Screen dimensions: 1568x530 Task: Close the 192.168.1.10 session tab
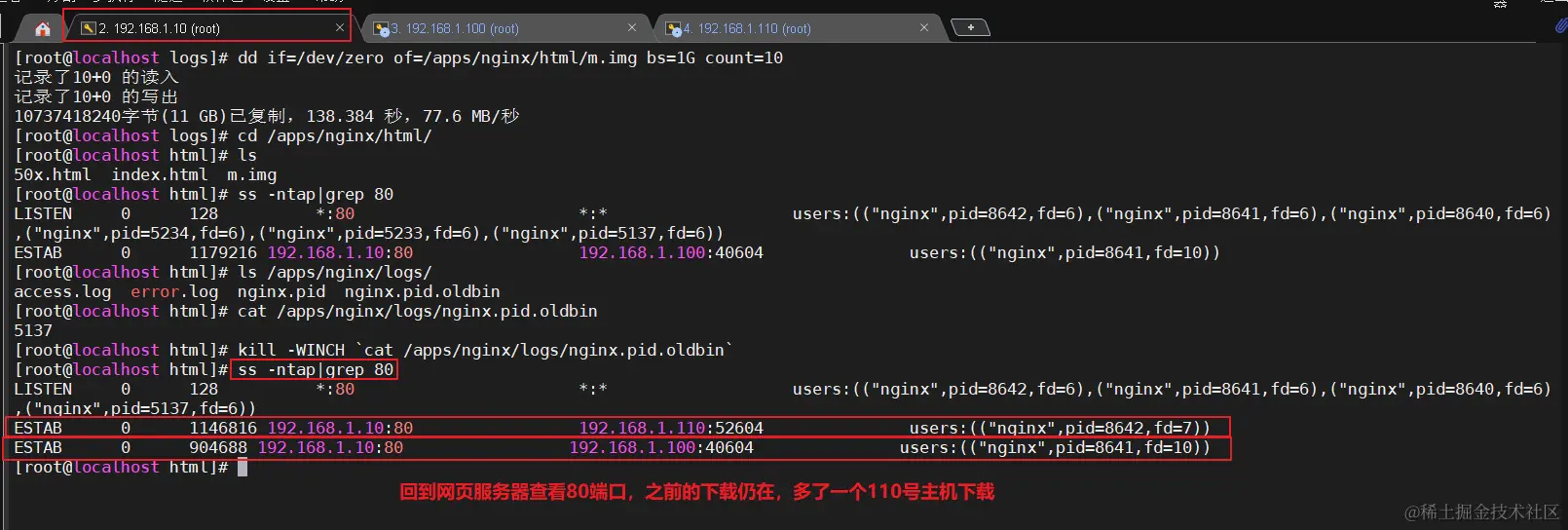[x=340, y=28]
